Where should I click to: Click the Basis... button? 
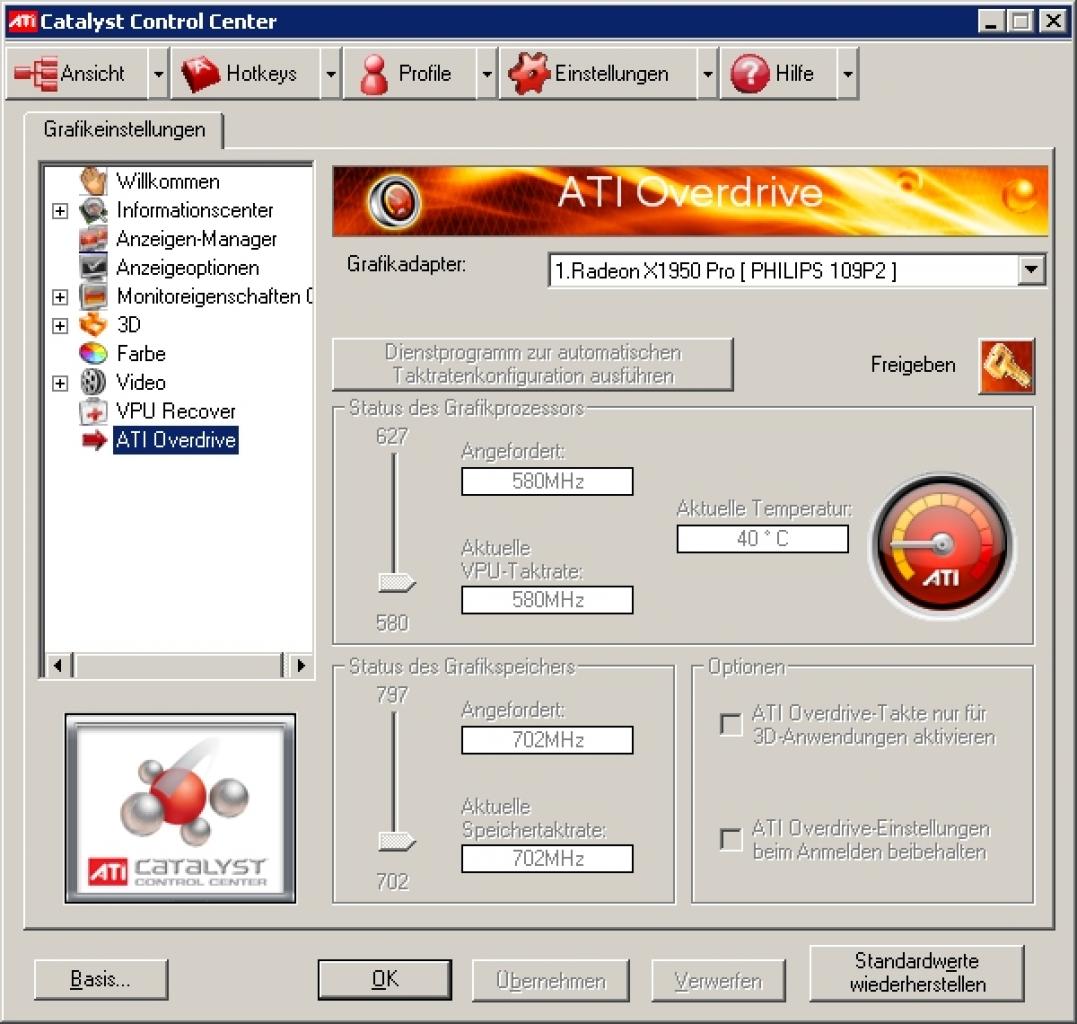click(x=101, y=979)
